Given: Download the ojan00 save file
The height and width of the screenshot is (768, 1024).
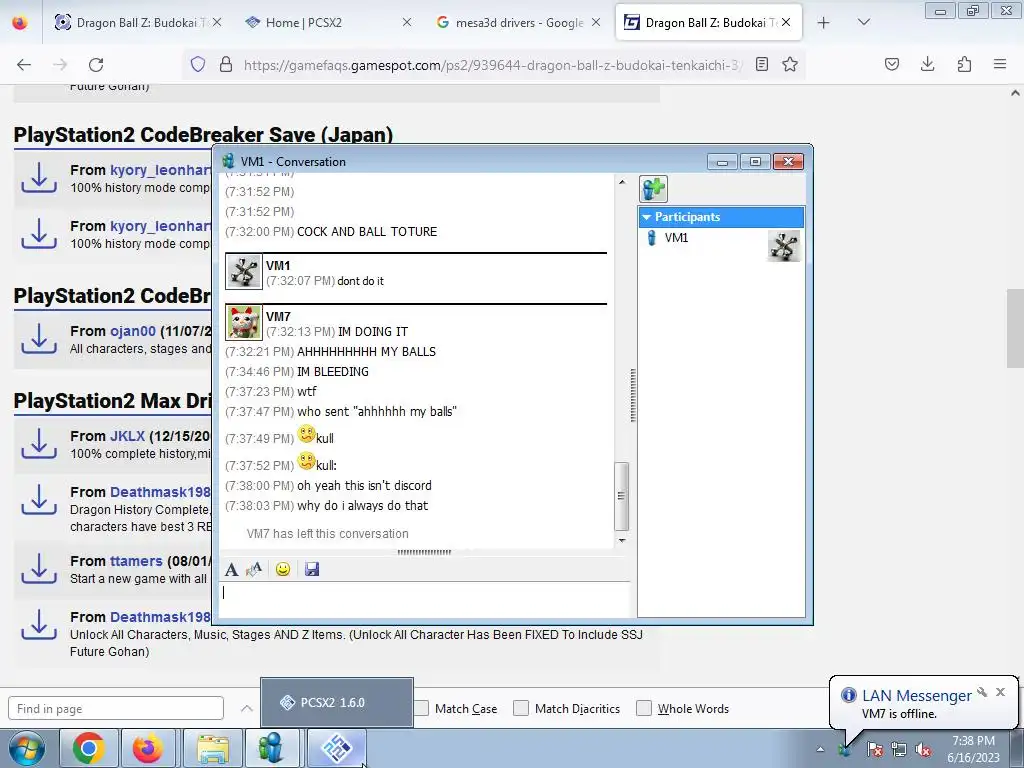Looking at the screenshot, I should (x=39, y=339).
